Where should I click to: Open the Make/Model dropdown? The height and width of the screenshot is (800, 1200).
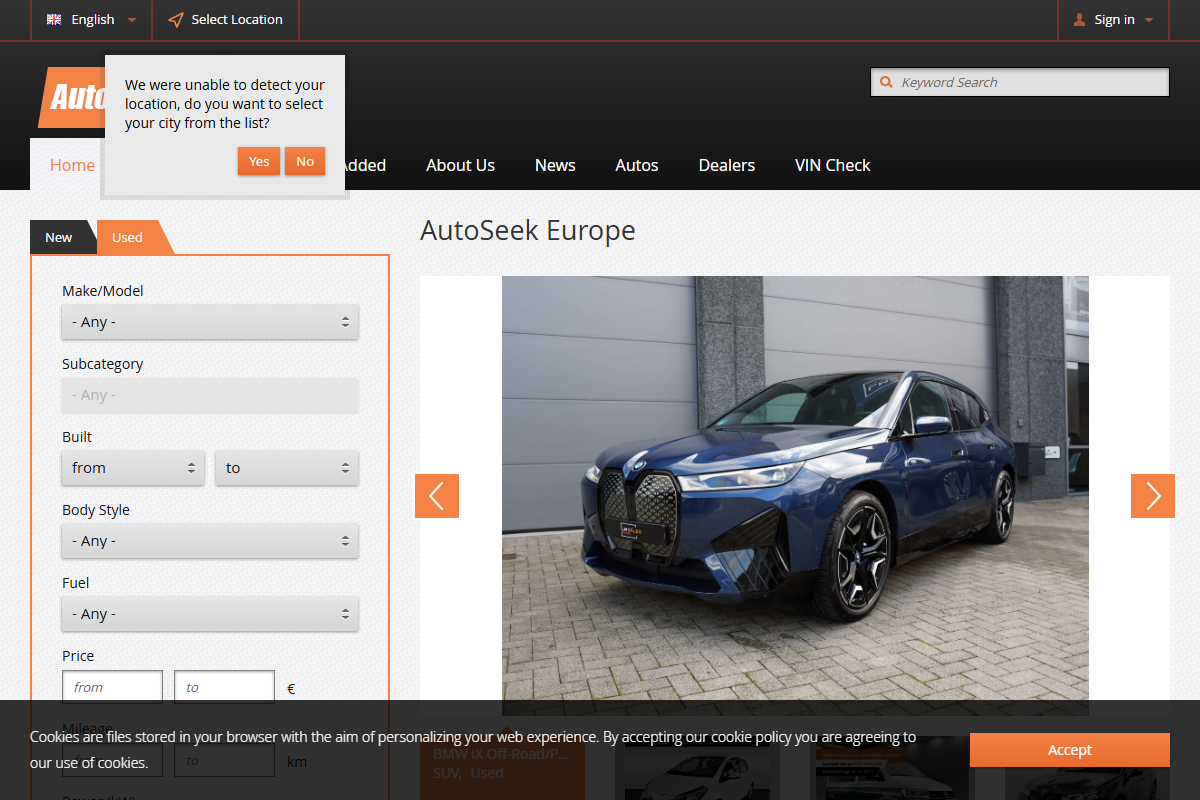(x=210, y=322)
